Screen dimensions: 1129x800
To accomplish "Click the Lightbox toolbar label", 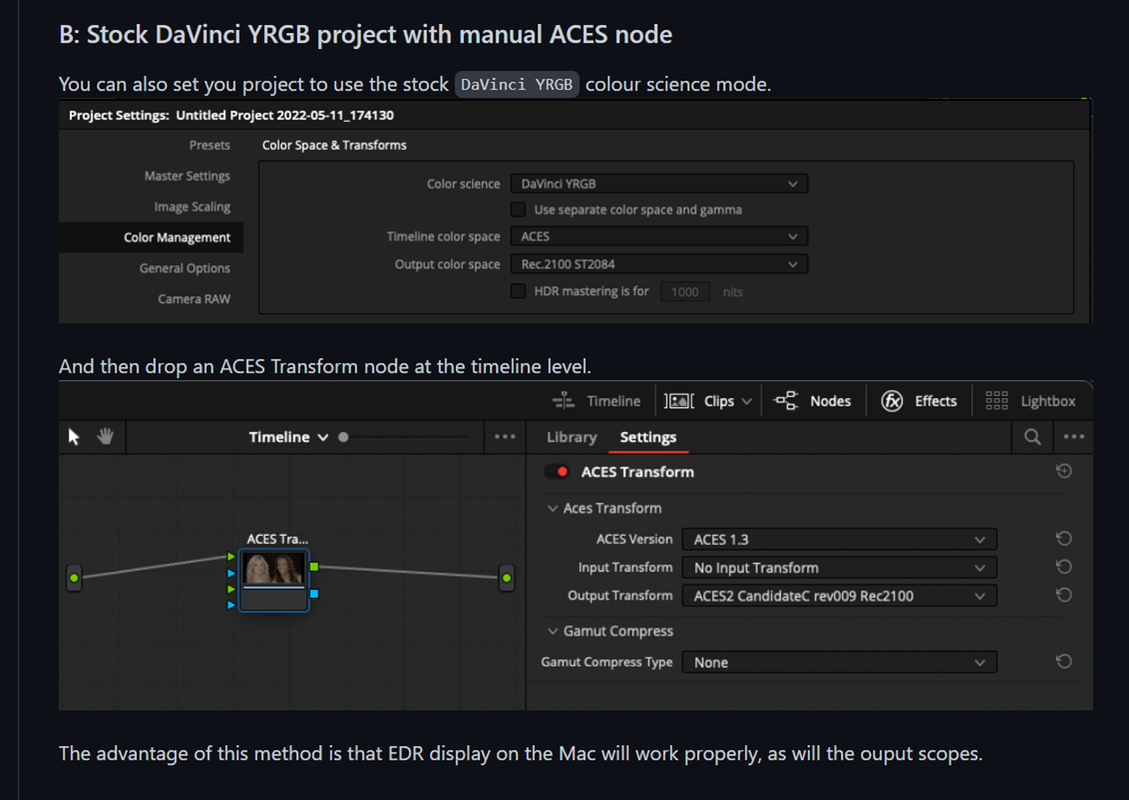I will pos(1048,401).
